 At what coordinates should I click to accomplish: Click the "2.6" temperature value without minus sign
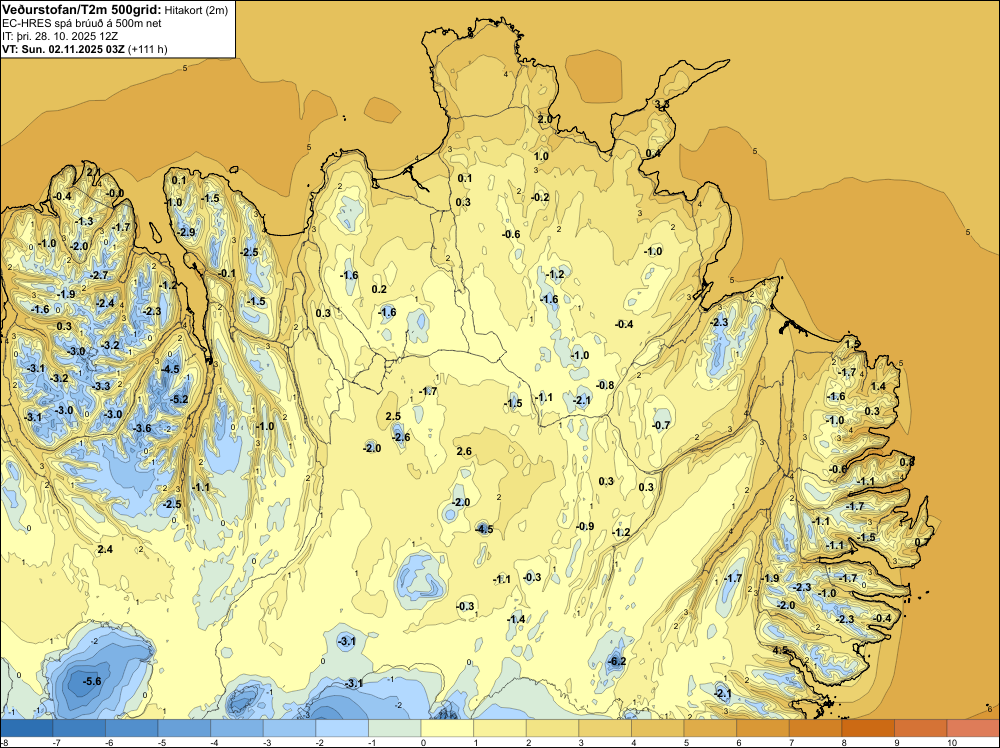point(464,451)
